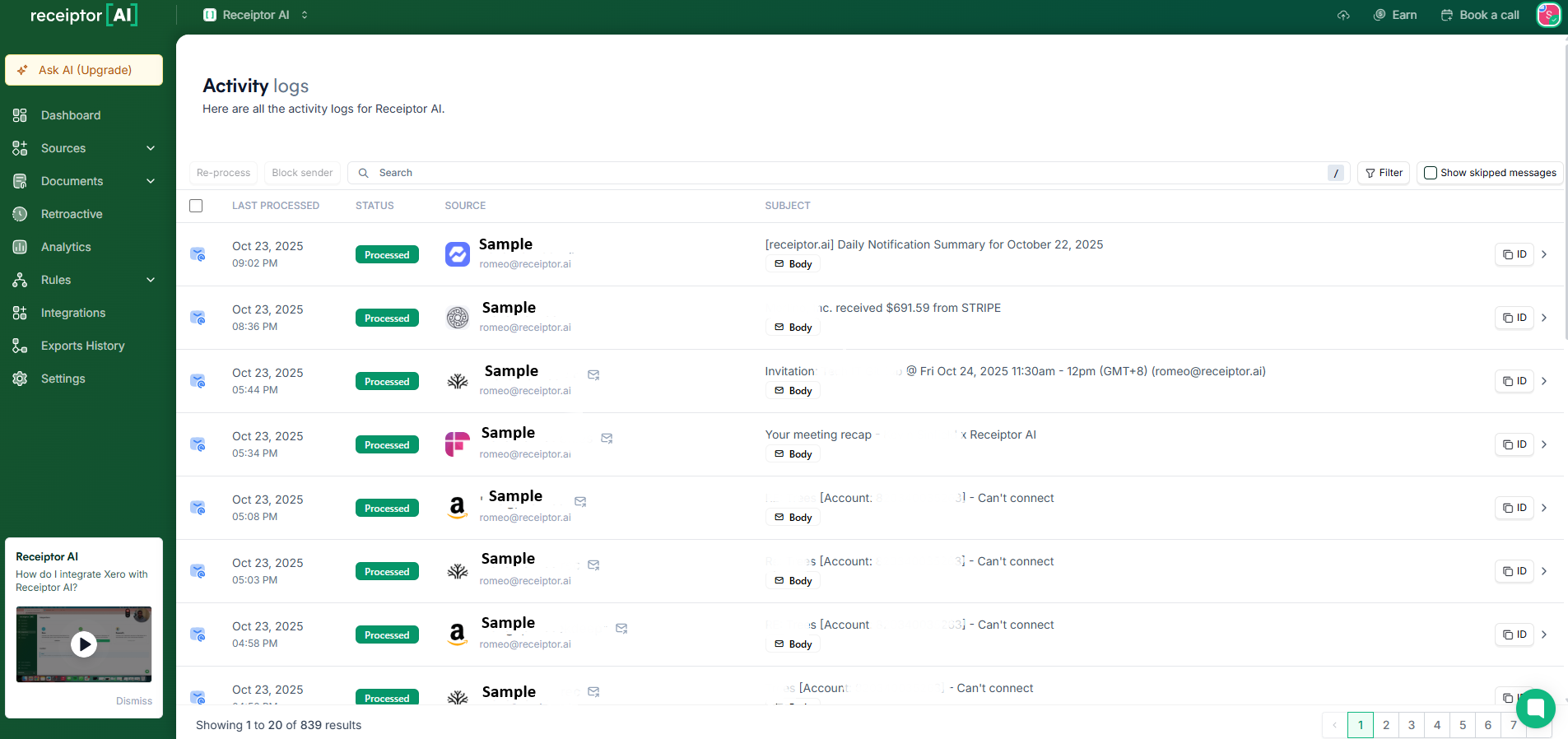
Task: Click Book a call link
Action: [1480, 15]
